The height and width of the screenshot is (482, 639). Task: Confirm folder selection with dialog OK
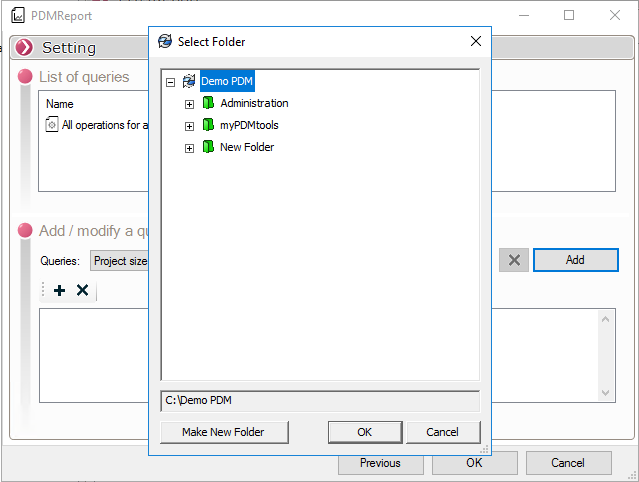click(364, 432)
